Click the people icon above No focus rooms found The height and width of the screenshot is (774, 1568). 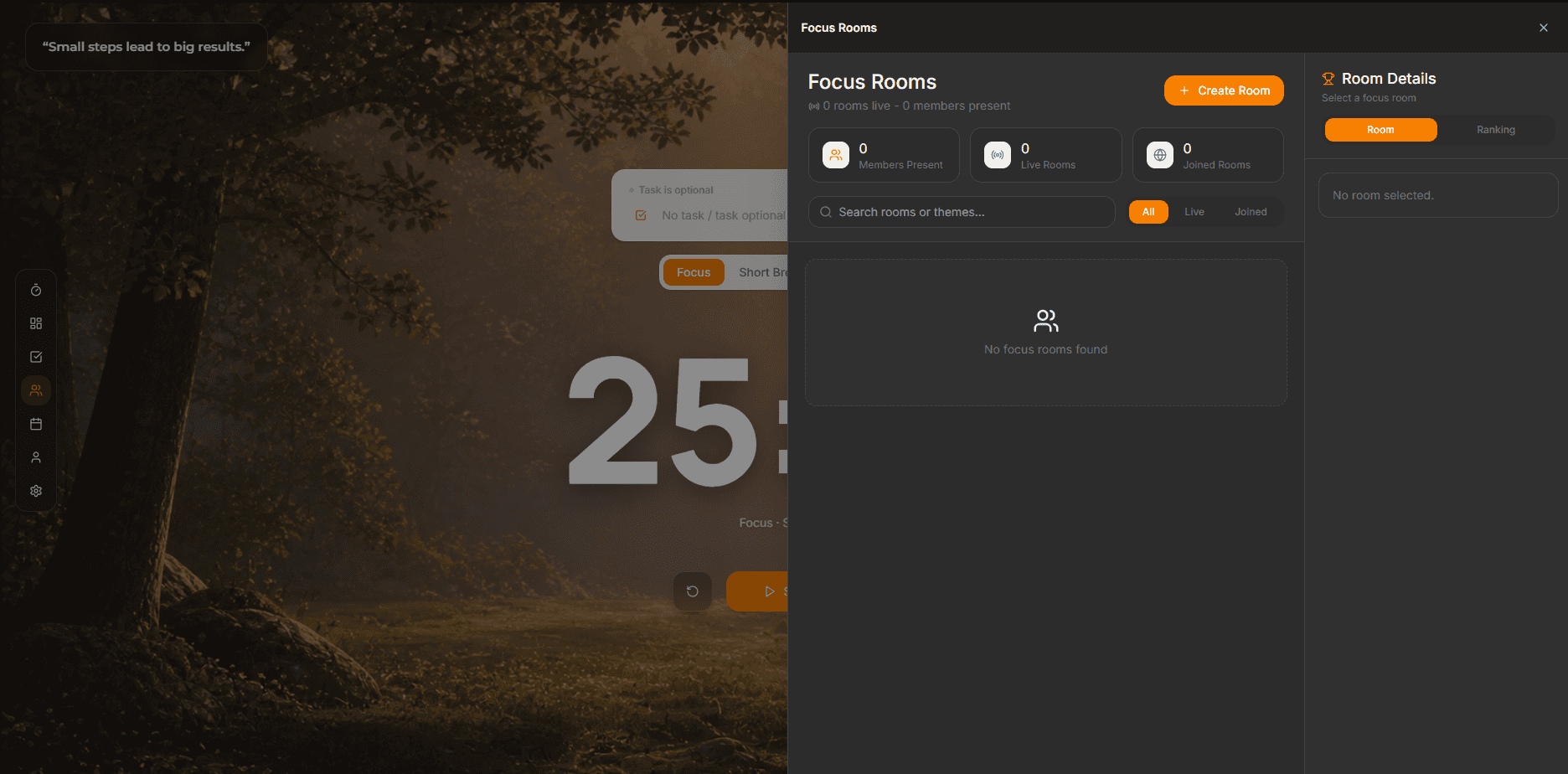coord(1046,321)
